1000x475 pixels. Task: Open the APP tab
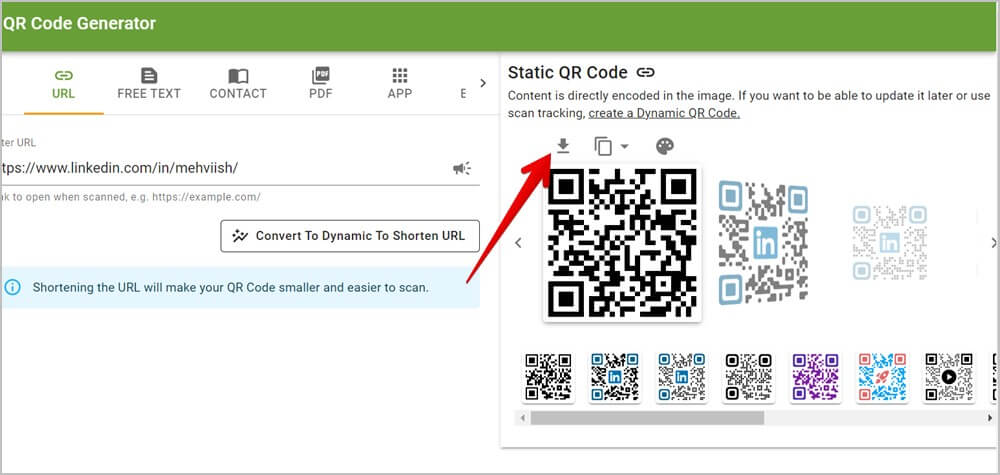pyautogui.click(x=400, y=85)
